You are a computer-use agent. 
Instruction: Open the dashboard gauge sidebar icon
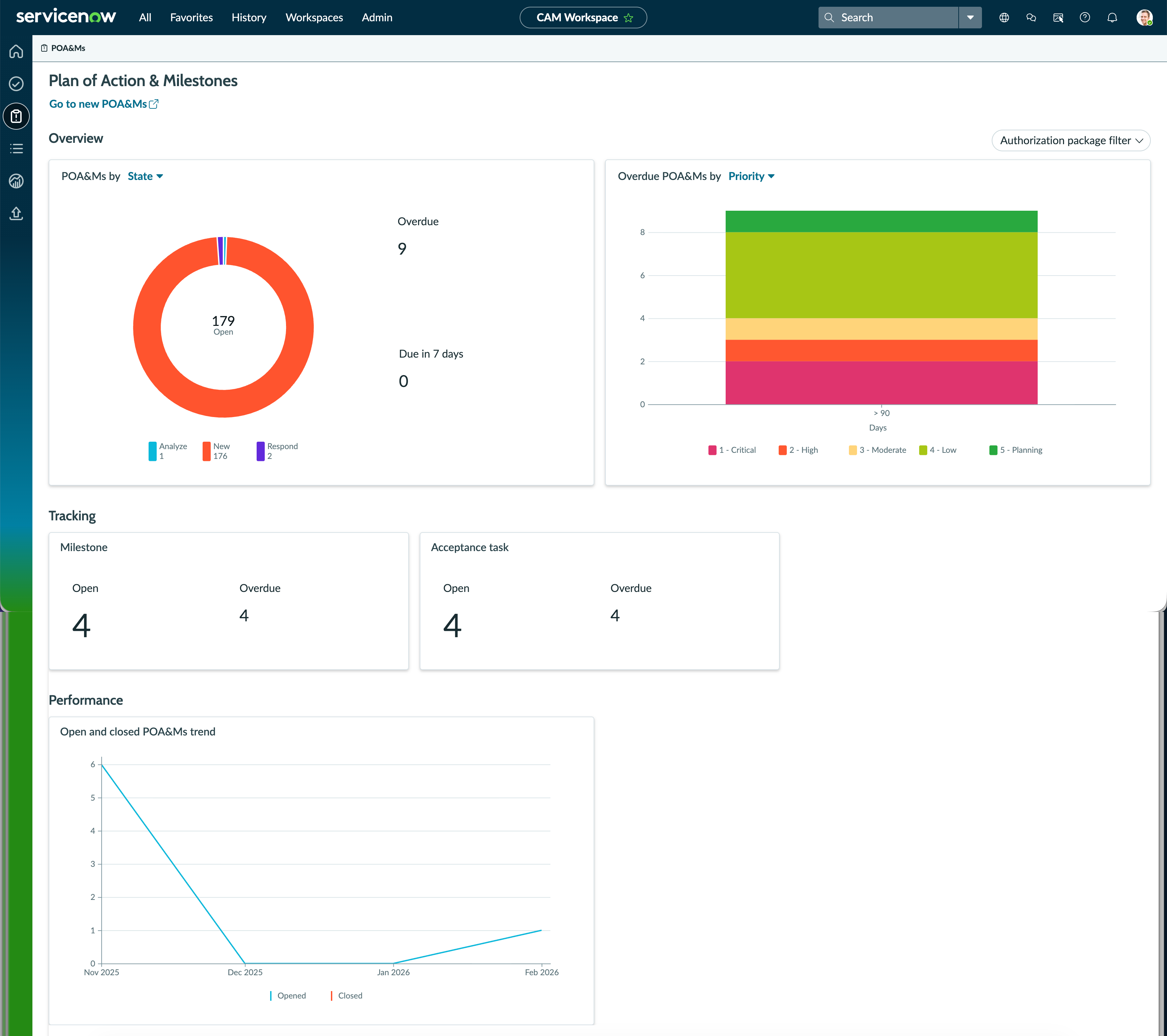tap(16, 181)
